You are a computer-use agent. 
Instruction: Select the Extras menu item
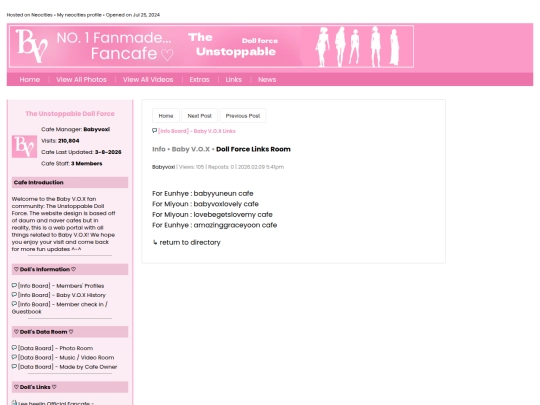click(199, 80)
